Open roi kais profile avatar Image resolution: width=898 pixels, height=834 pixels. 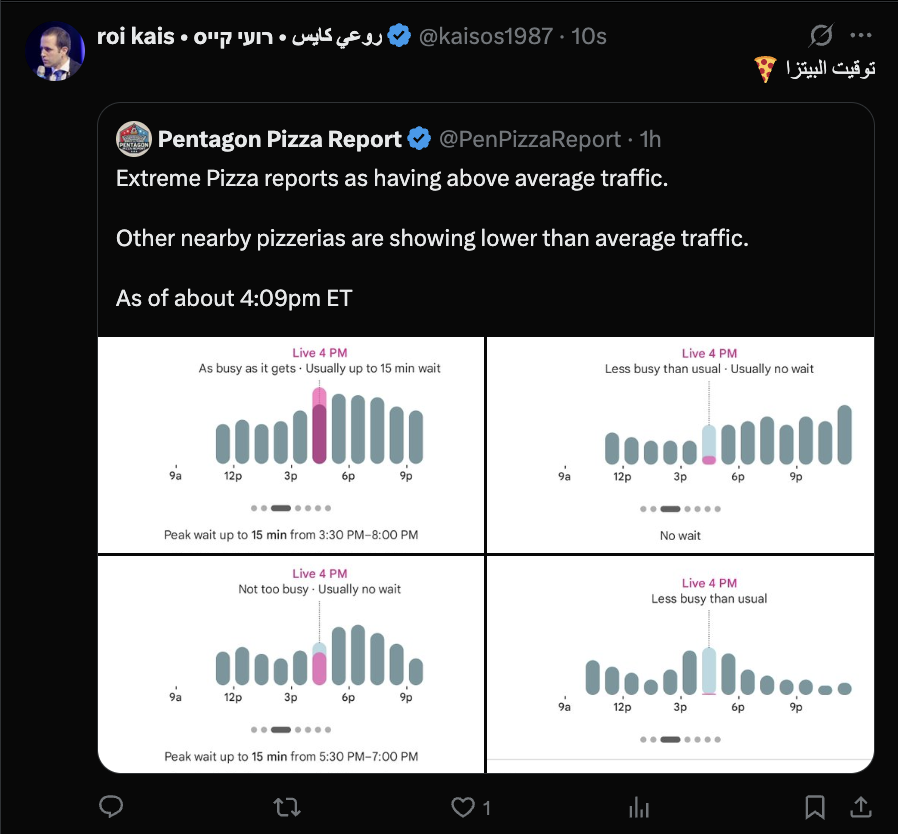pos(55,52)
